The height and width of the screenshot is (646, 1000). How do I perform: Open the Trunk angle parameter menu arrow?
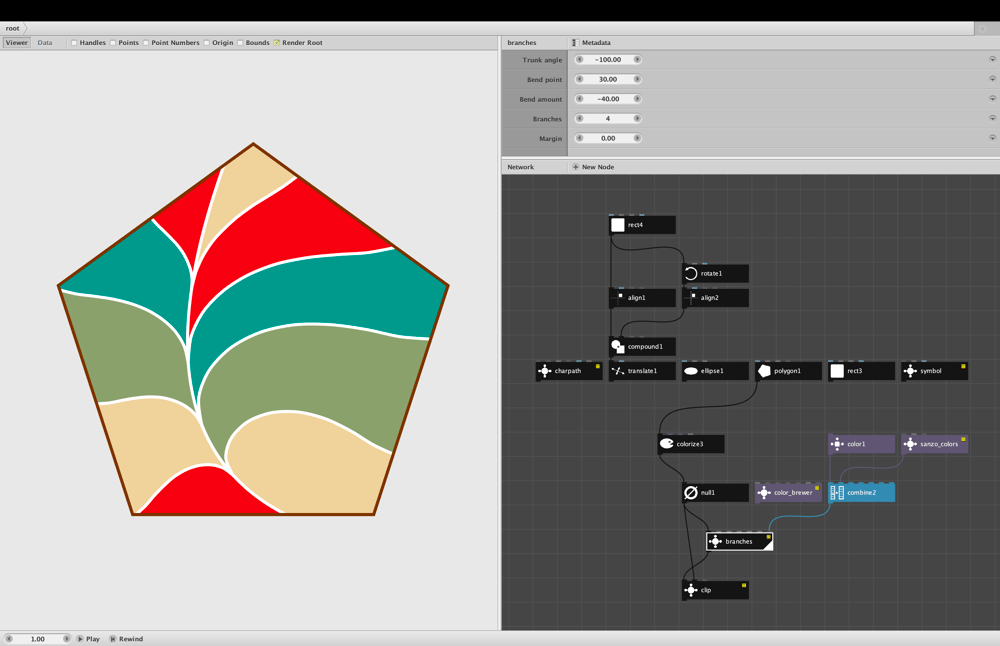[992, 59]
